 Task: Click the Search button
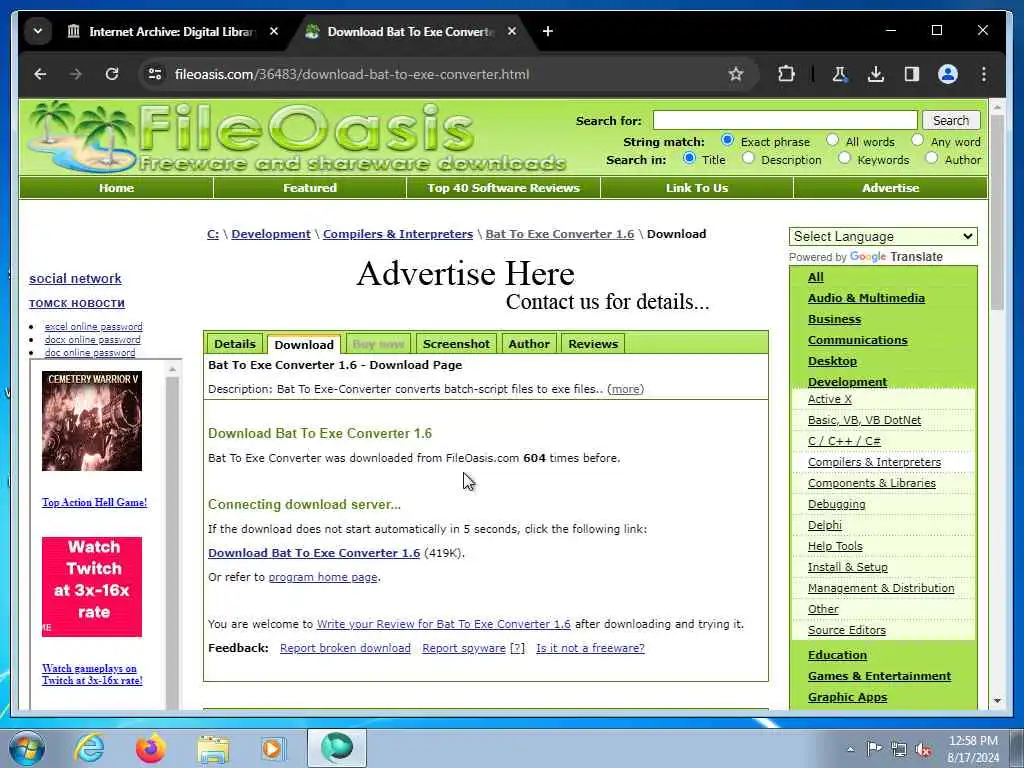pyautogui.click(x=951, y=120)
